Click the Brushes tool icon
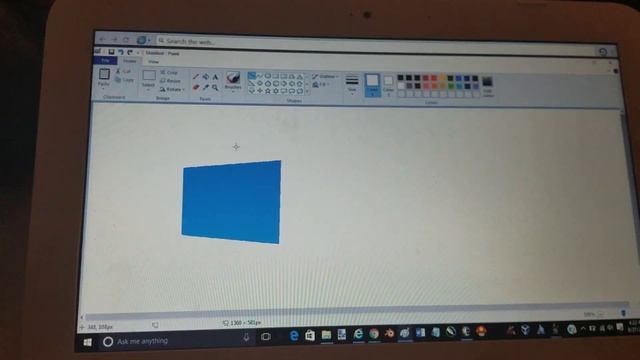 (x=233, y=78)
